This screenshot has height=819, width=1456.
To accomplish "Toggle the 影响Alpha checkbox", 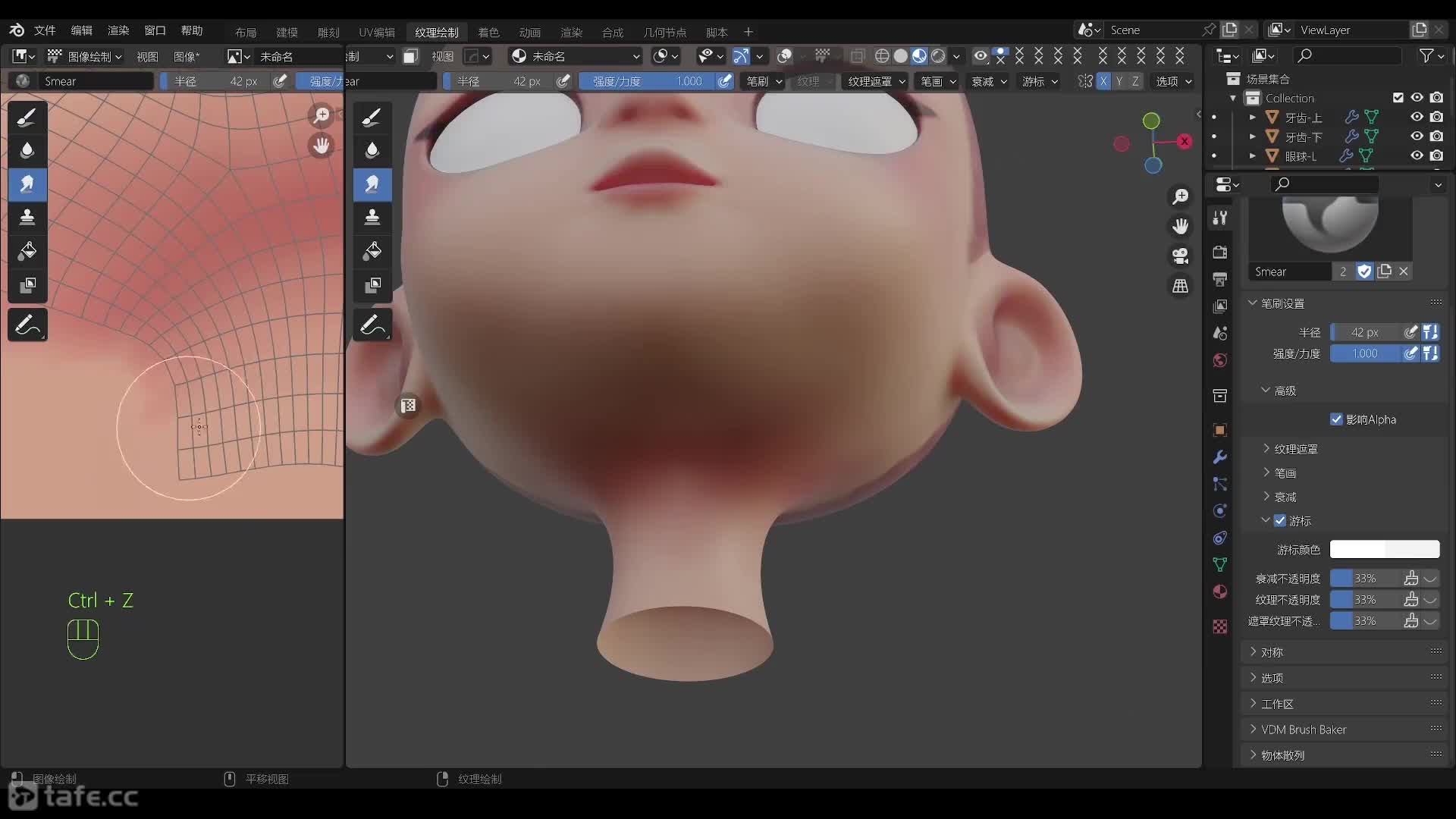I will pos(1336,419).
